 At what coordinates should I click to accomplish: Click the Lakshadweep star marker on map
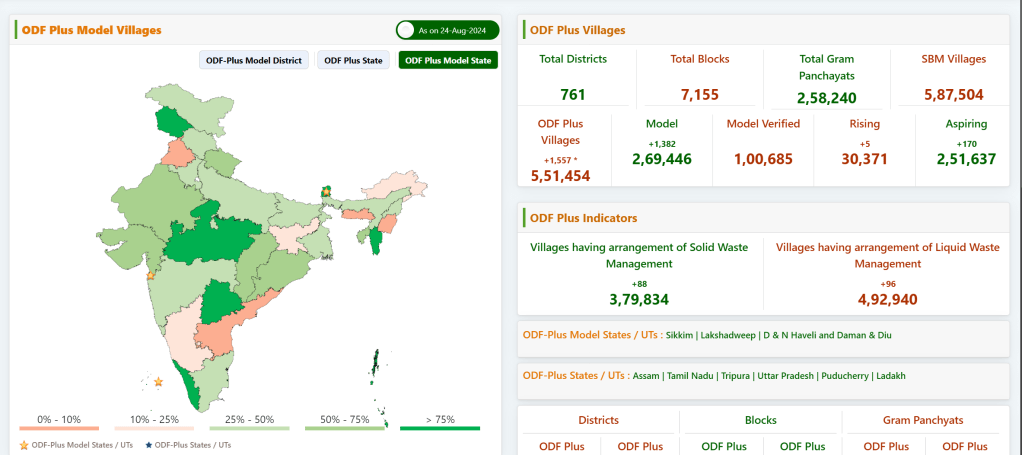pyautogui.click(x=158, y=381)
